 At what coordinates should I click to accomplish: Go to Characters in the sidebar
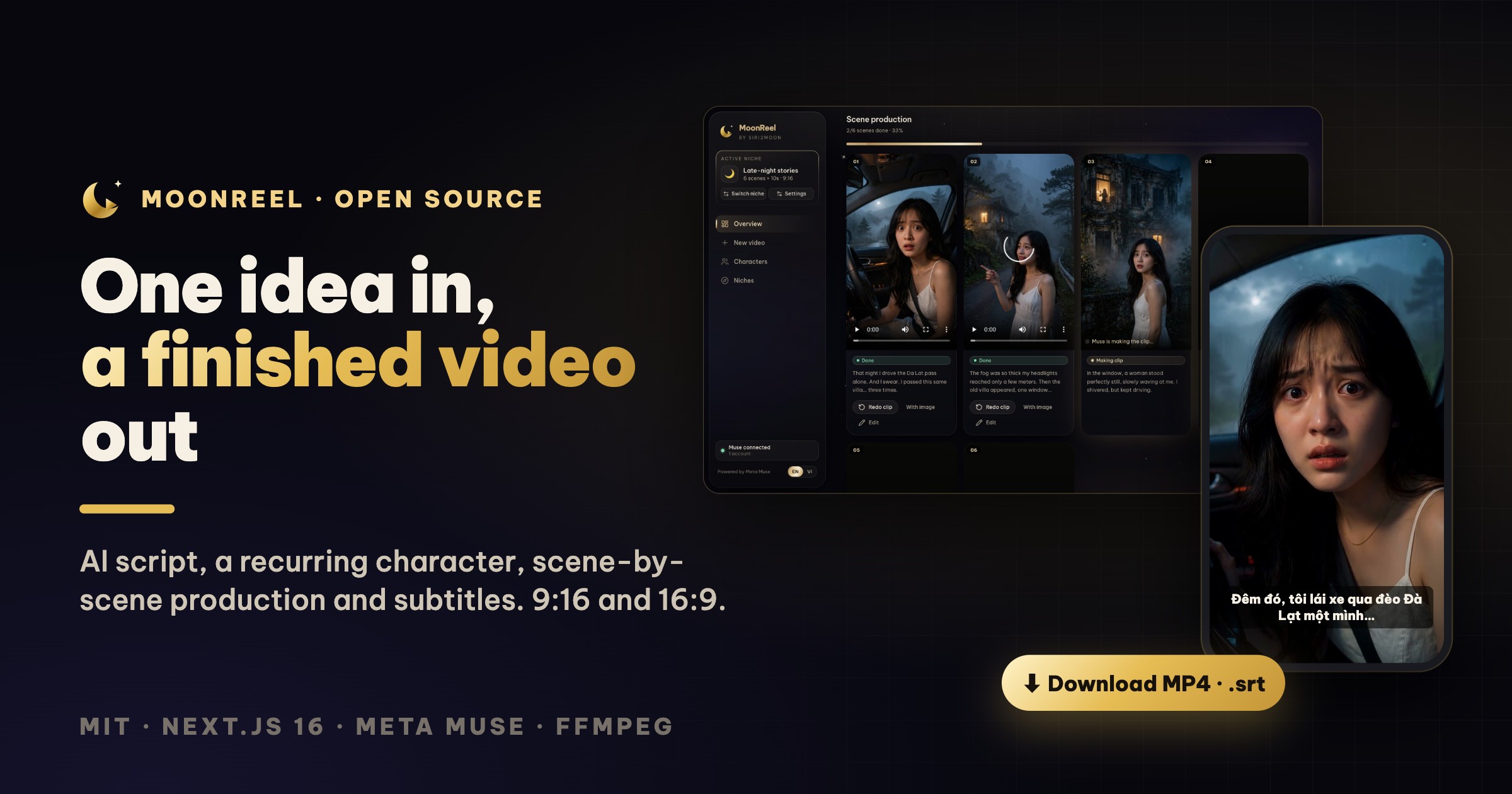[x=766, y=262]
